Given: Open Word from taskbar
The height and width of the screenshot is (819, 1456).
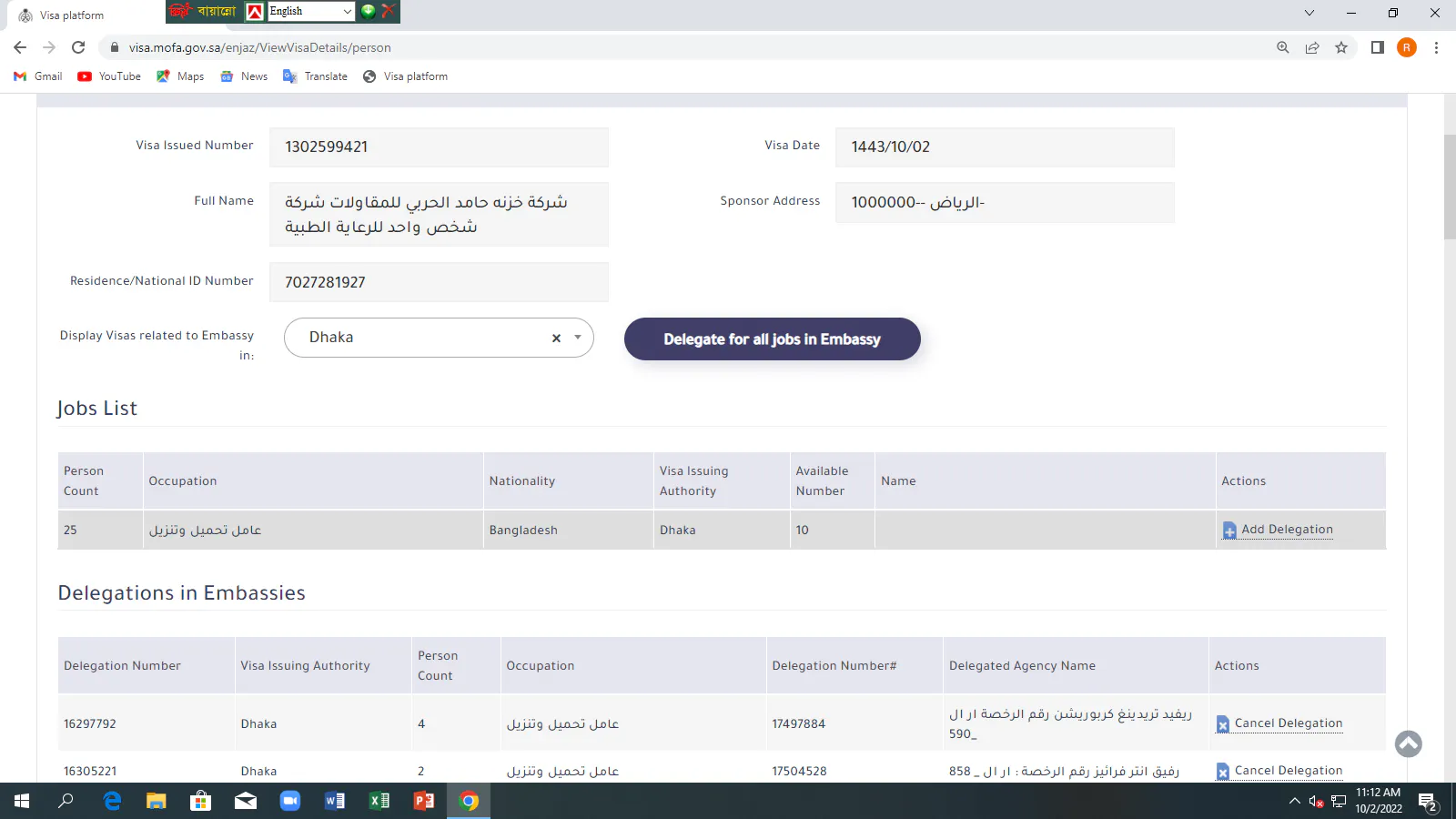Looking at the screenshot, I should coord(335,801).
